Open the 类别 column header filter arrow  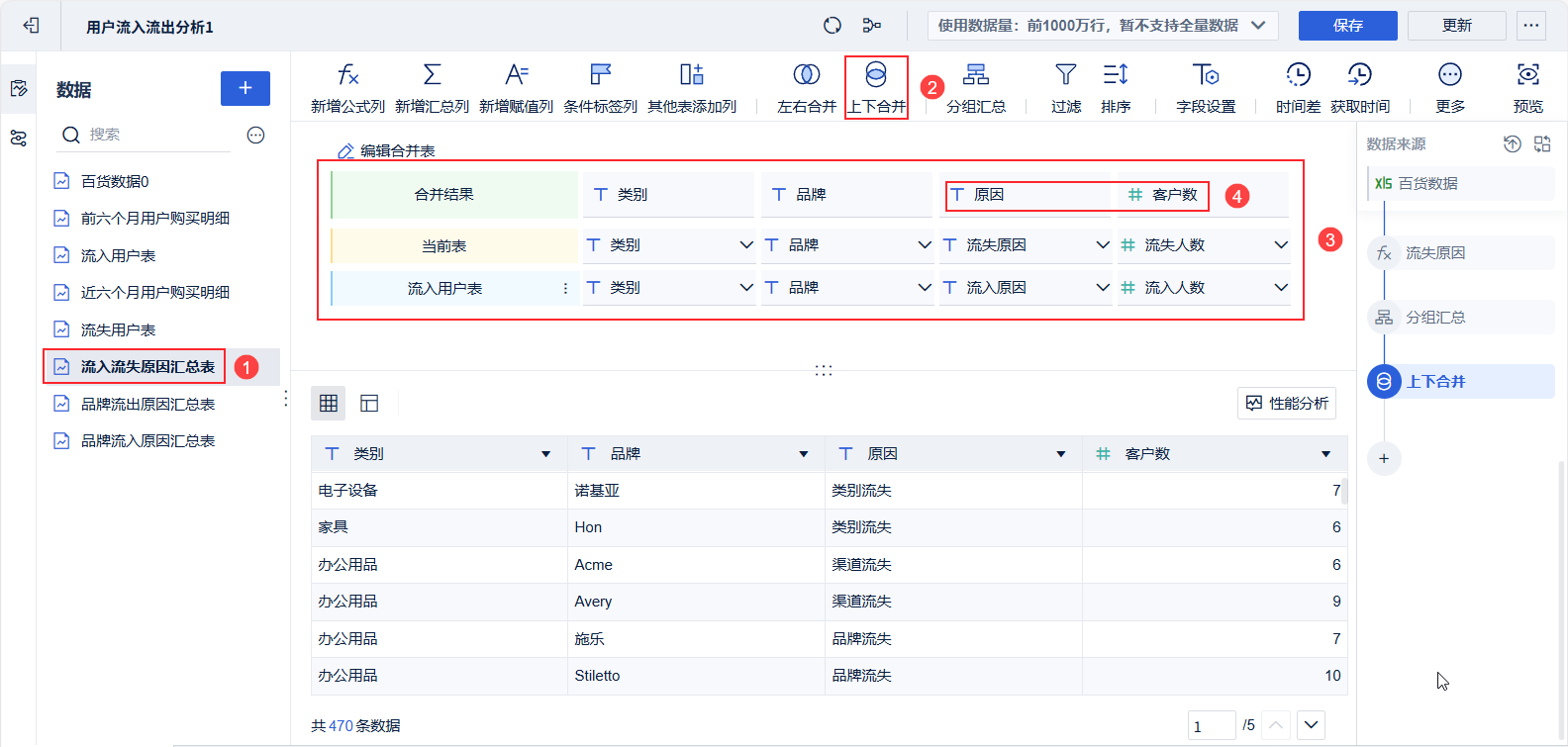[545, 454]
